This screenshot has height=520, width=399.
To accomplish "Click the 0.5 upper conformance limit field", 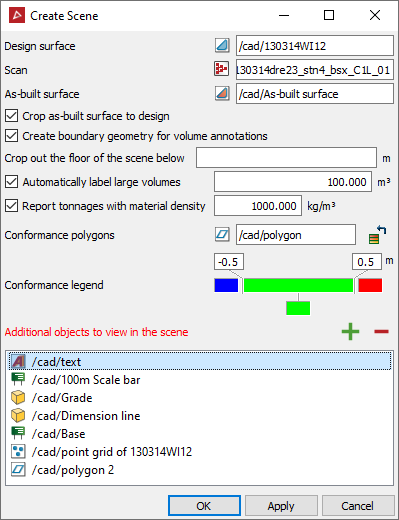I will [367, 262].
